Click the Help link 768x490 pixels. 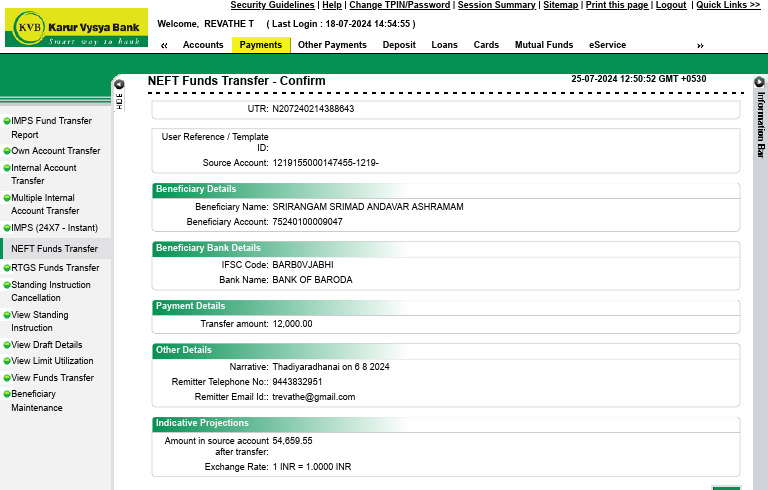[332, 5]
